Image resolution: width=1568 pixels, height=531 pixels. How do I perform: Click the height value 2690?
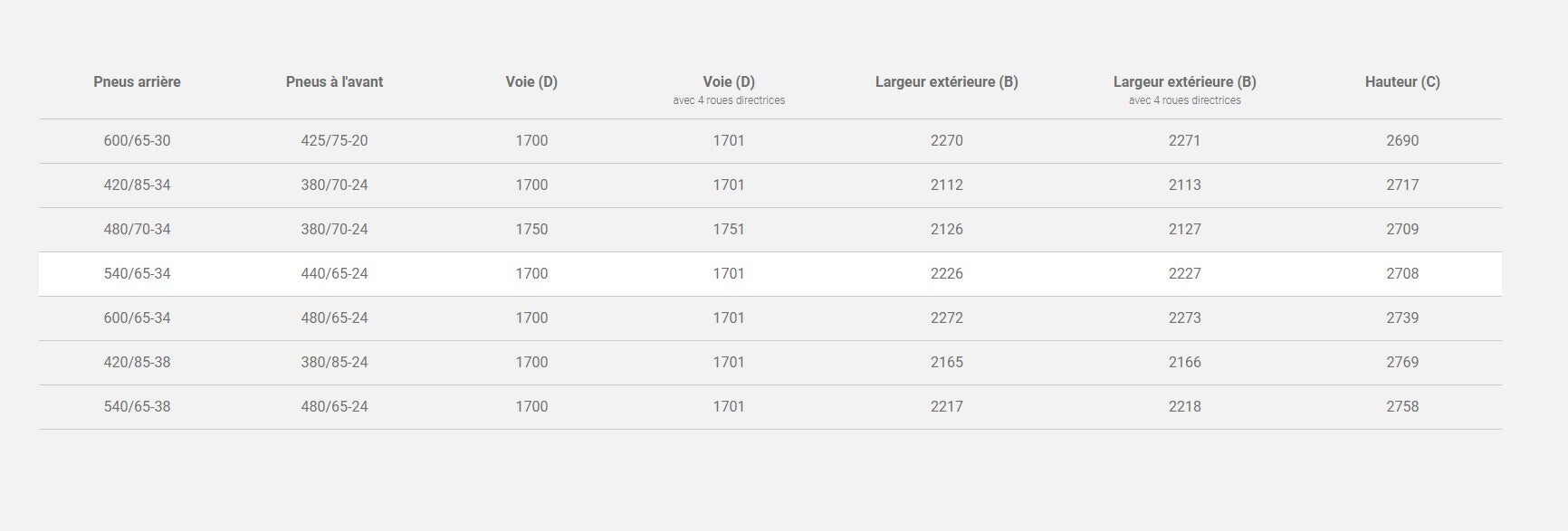click(x=1401, y=141)
